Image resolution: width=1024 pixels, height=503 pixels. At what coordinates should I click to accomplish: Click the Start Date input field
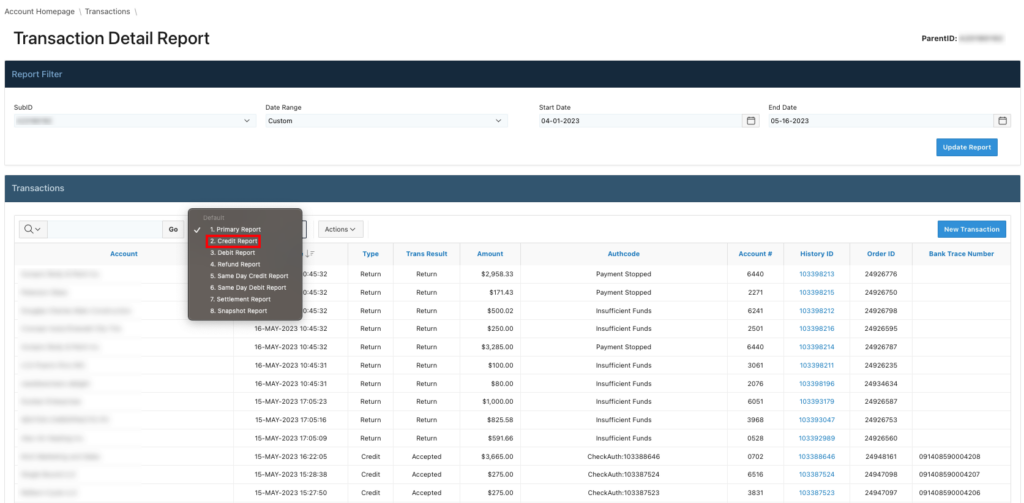click(640, 121)
